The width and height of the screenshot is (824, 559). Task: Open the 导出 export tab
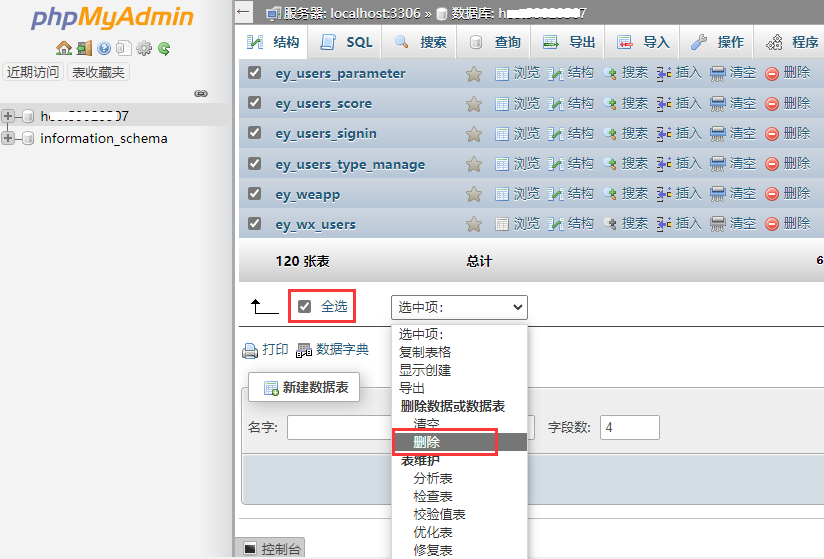(x=569, y=42)
